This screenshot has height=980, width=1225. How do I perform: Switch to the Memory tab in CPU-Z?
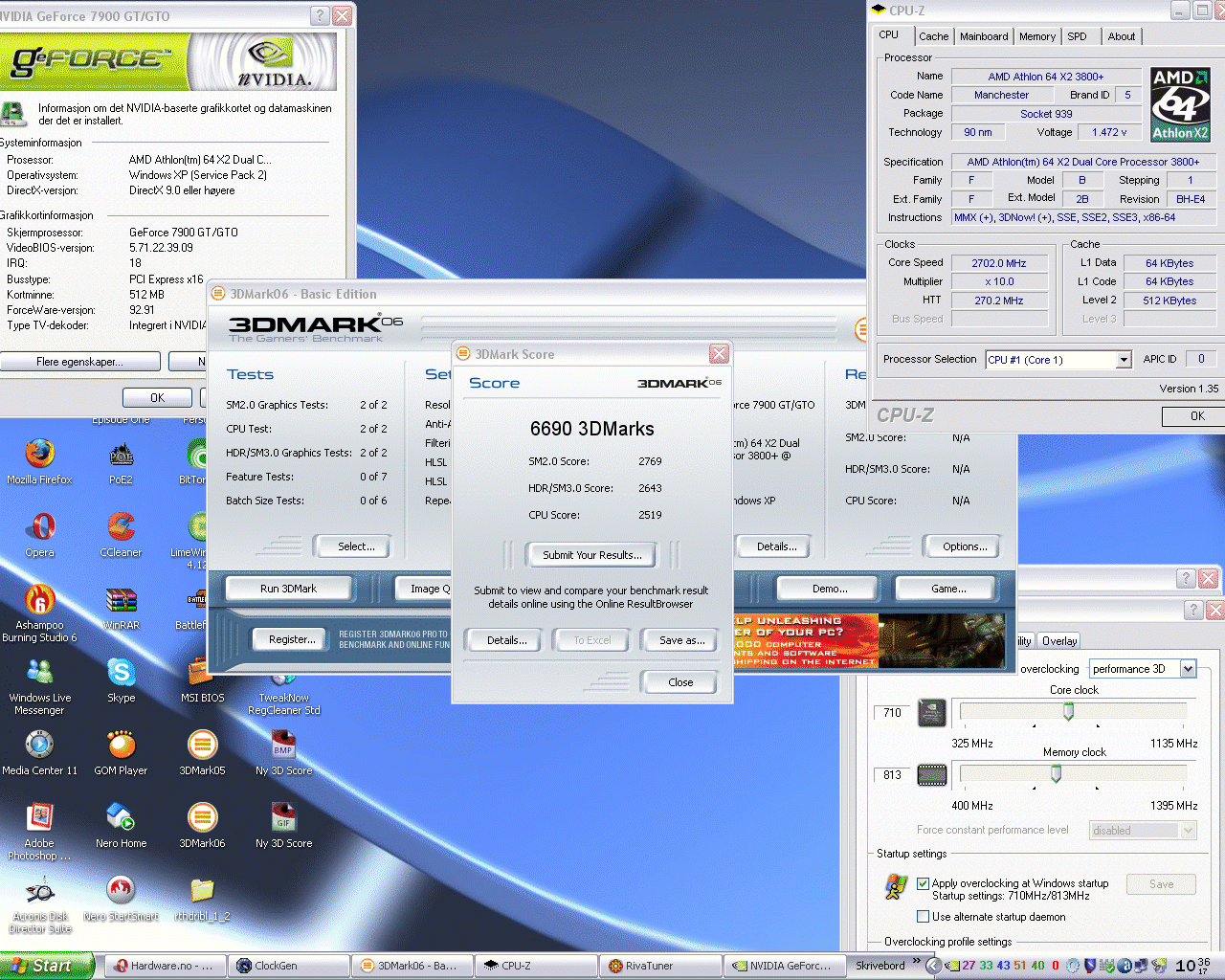pos(1037,36)
